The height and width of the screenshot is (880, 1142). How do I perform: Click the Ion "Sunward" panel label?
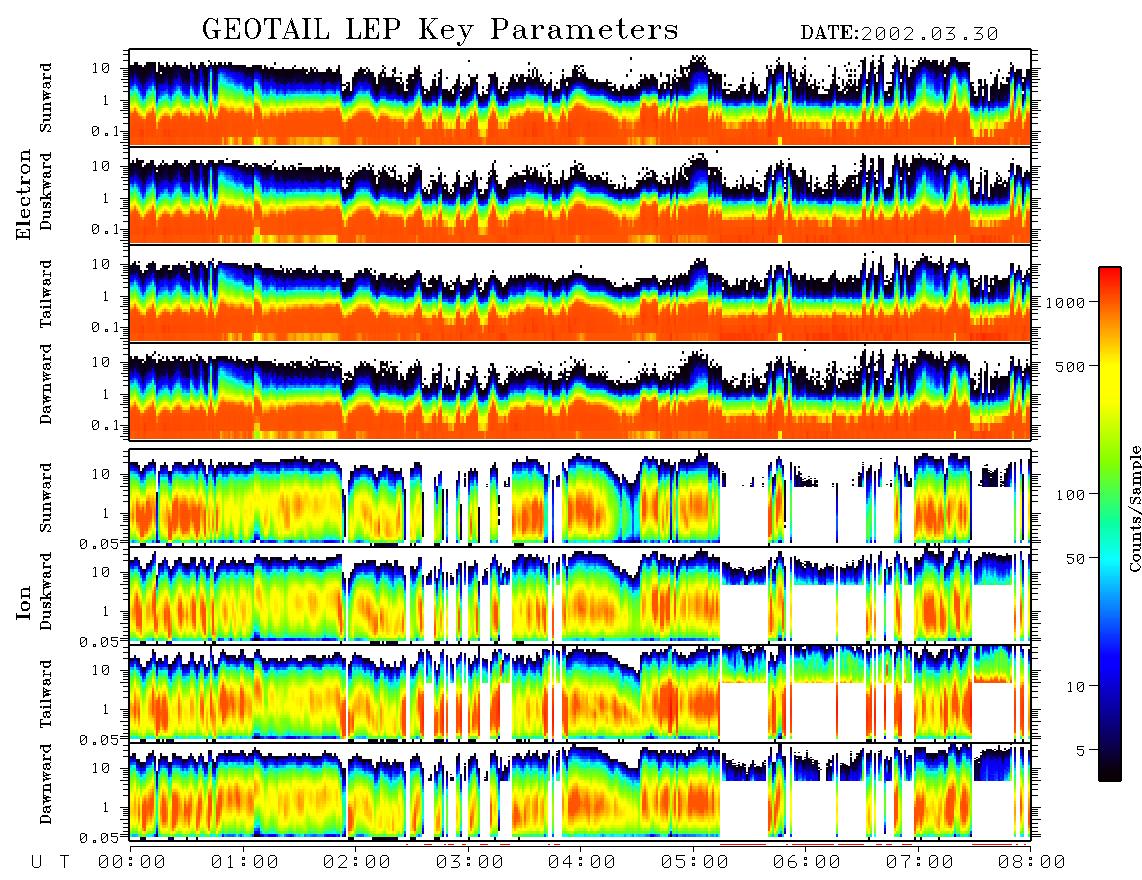(x=46, y=497)
